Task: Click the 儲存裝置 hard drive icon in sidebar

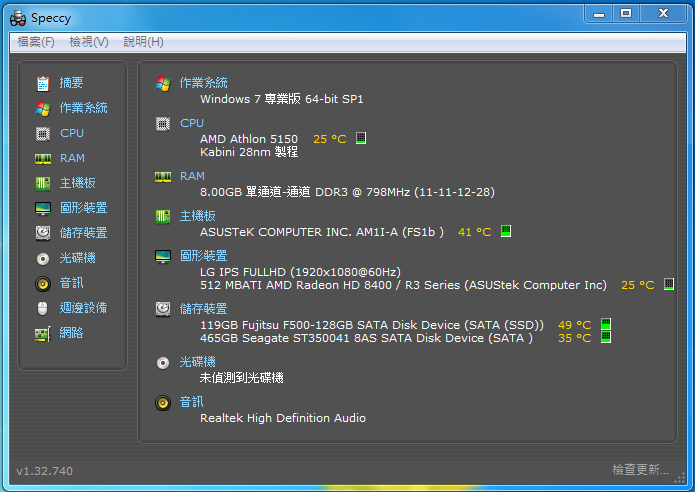Action: (43, 233)
